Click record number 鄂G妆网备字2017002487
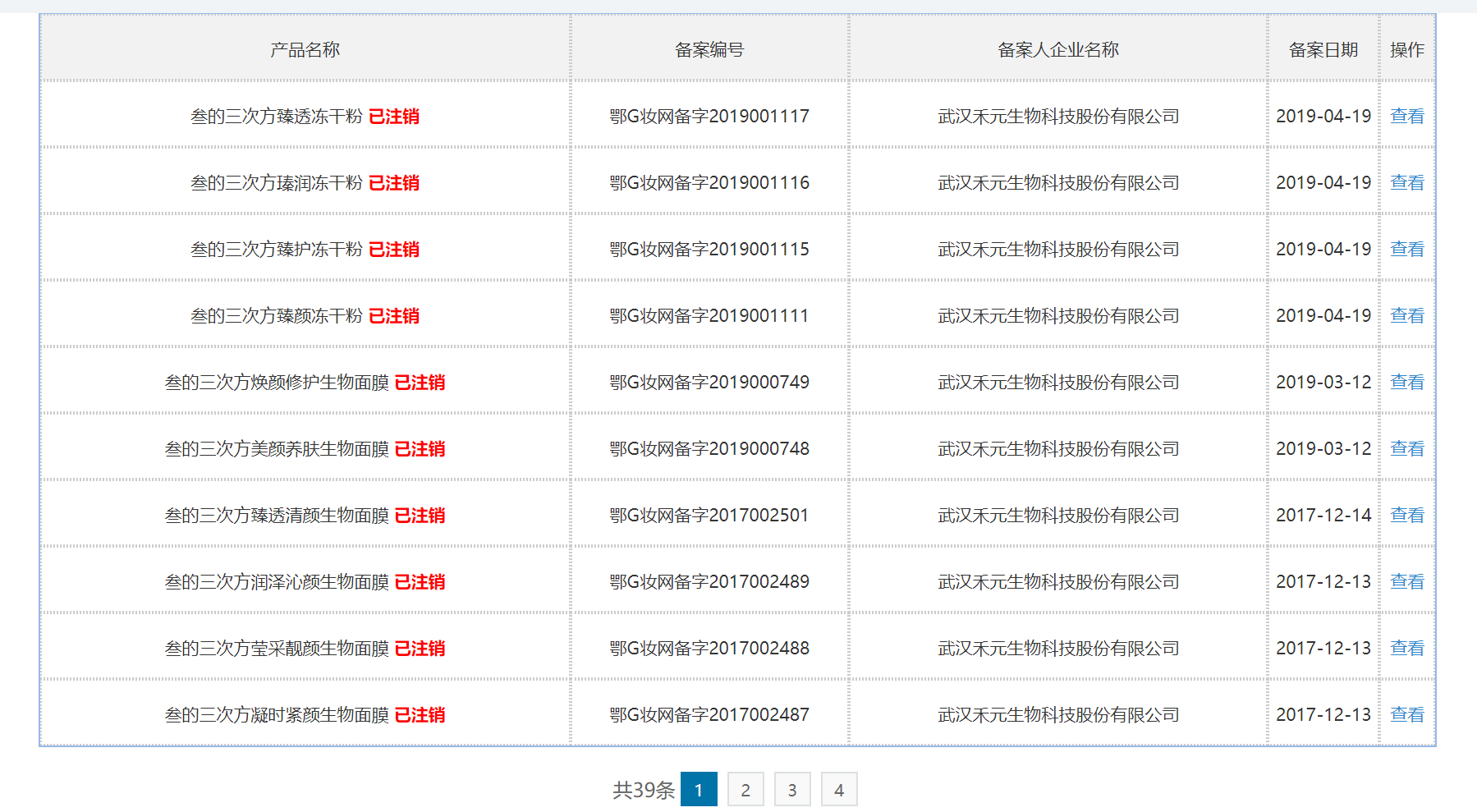The height and width of the screenshot is (812, 1477). pos(709,714)
